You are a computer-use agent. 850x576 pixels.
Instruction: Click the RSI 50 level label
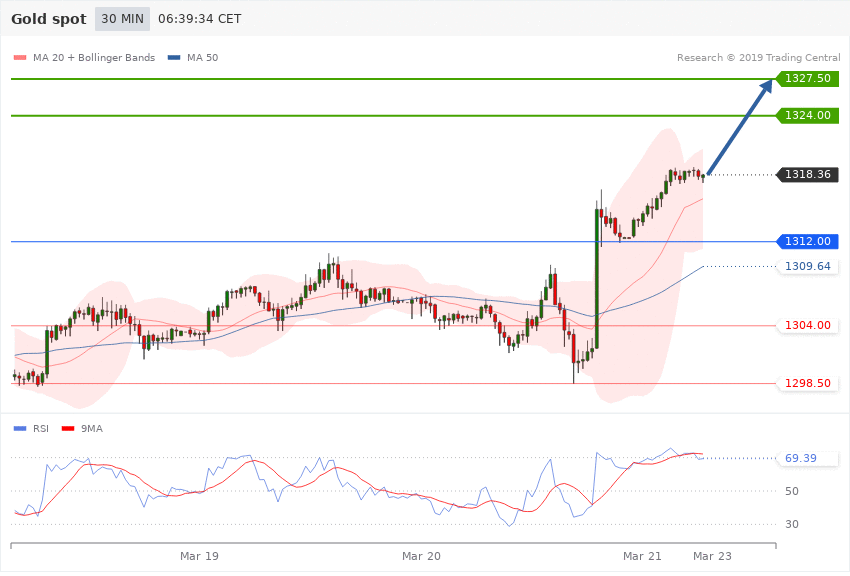(791, 491)
